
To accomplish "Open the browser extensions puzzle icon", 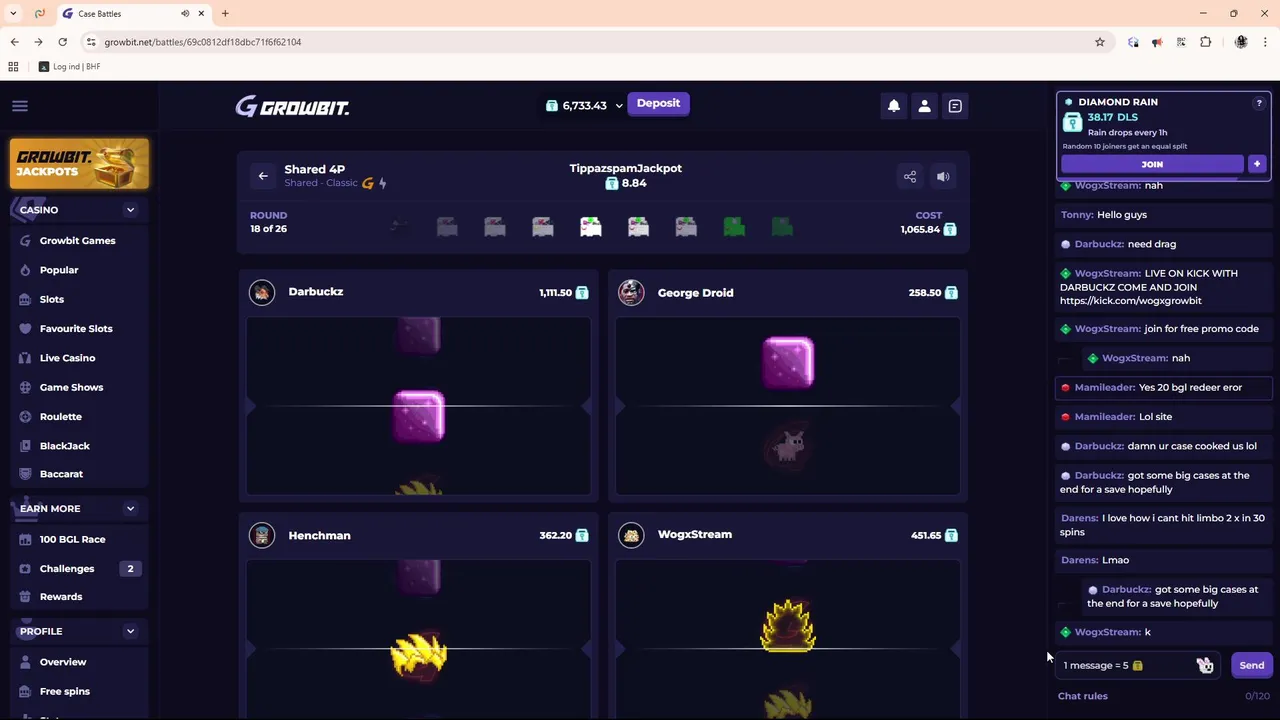I will tap(1206, 42).
